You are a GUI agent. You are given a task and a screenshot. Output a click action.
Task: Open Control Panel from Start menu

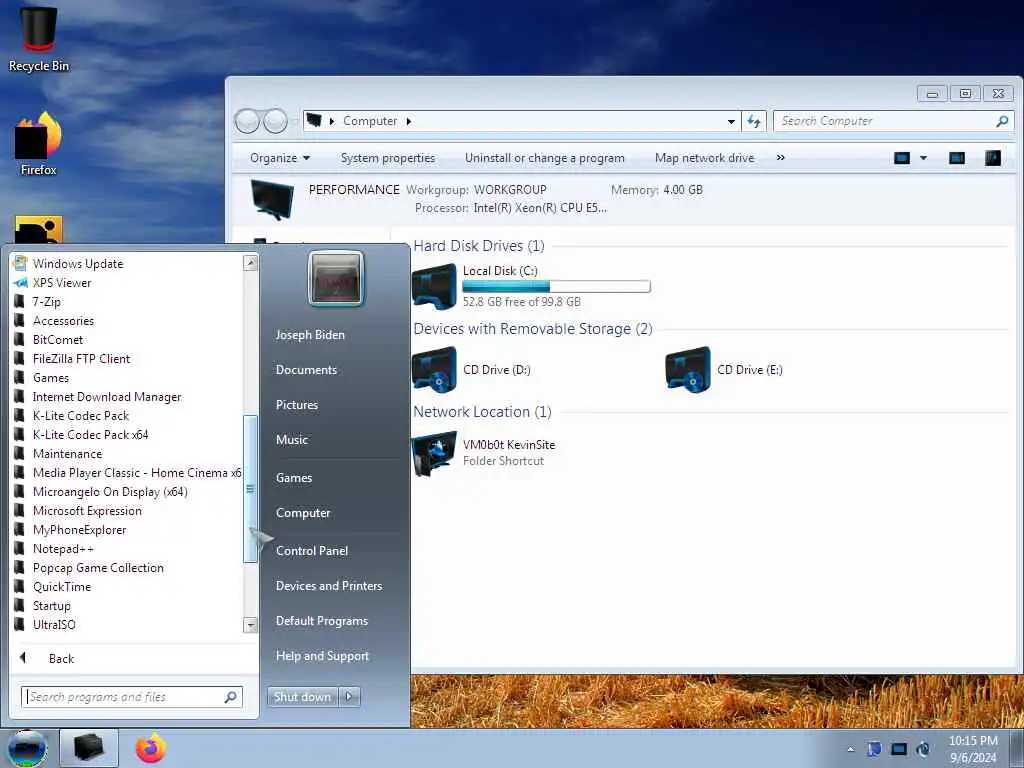tap(312, 551)
